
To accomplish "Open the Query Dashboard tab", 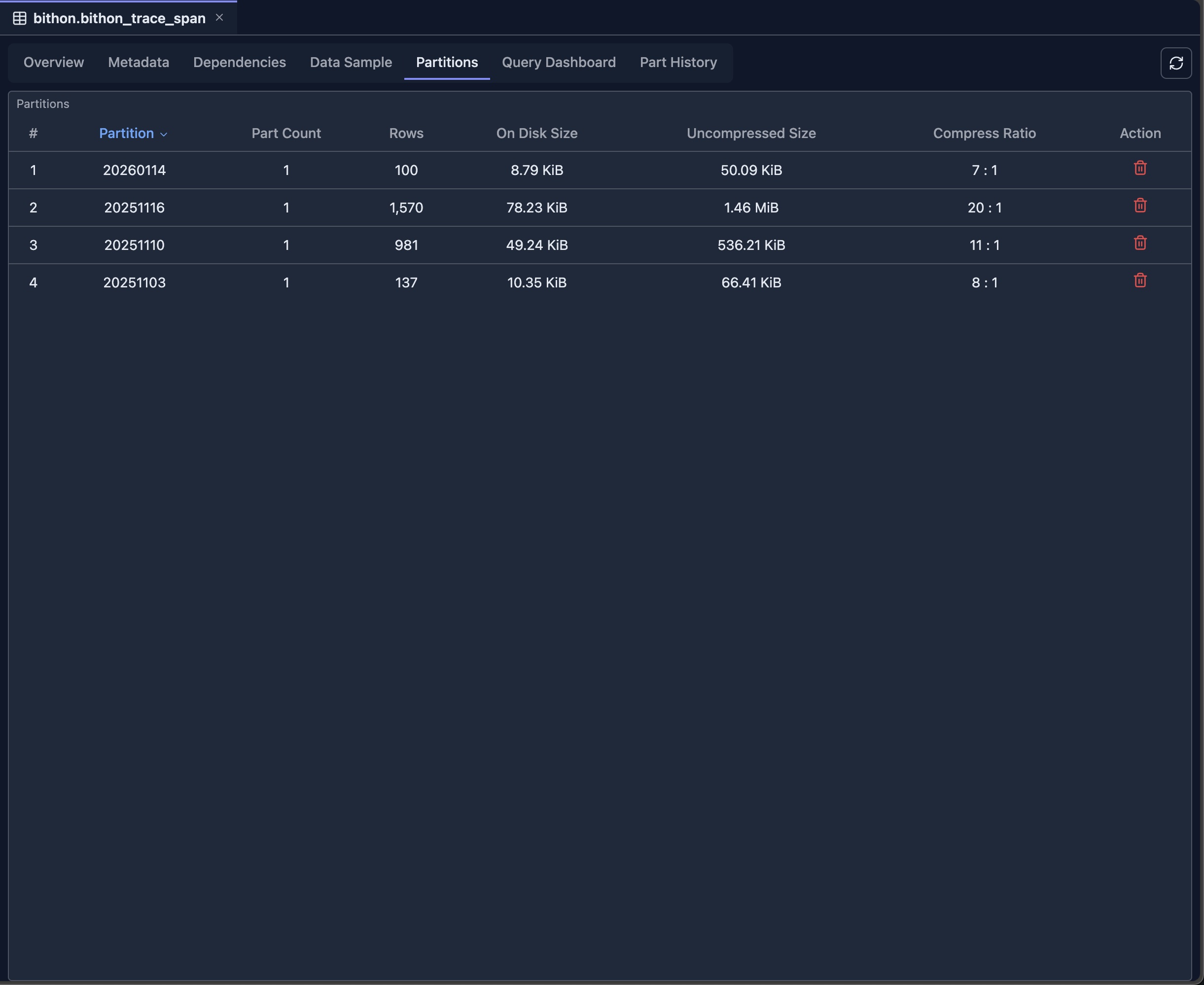I will pyautogui.click(x=558, y=63).
